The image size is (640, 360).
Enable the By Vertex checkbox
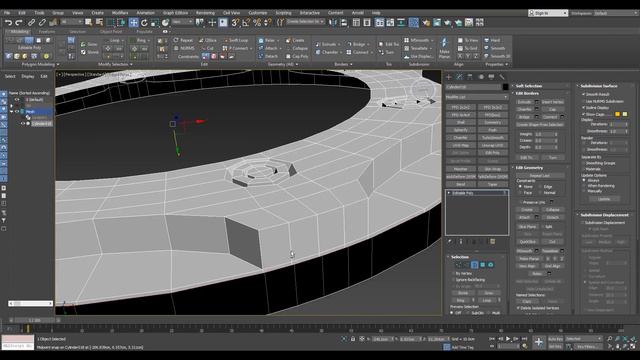[453, 273]
